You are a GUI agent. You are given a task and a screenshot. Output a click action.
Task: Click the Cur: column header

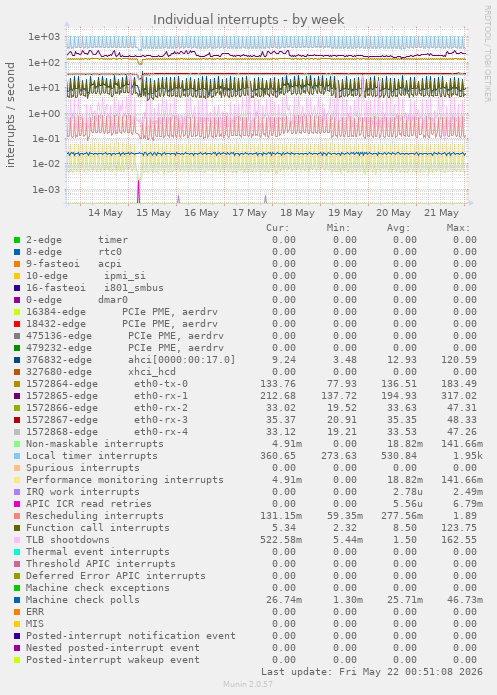click(x=278, y=228)
